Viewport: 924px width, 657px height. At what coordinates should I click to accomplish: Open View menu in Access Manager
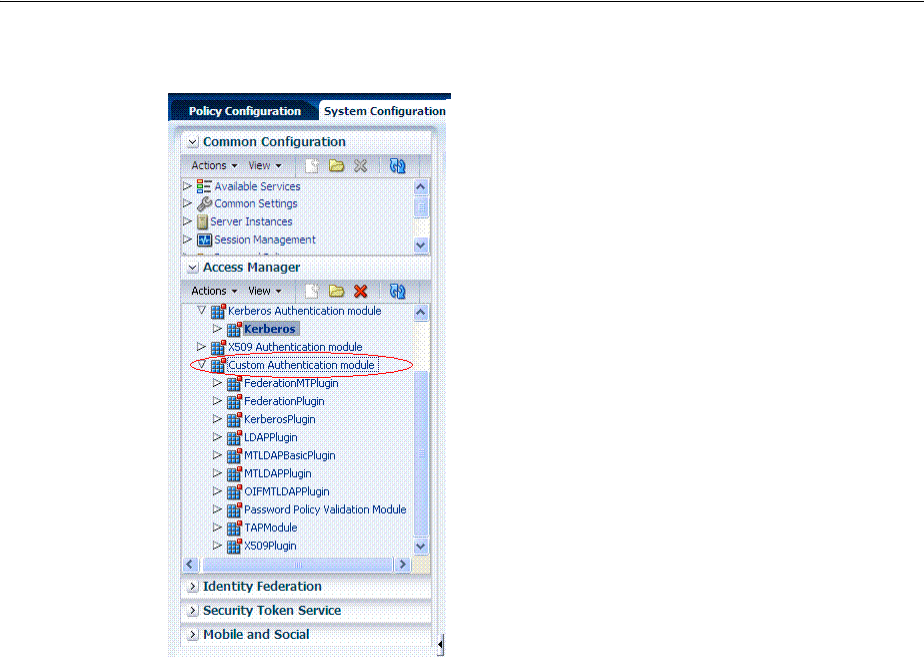pyautogui.click(x=265, y=291)
